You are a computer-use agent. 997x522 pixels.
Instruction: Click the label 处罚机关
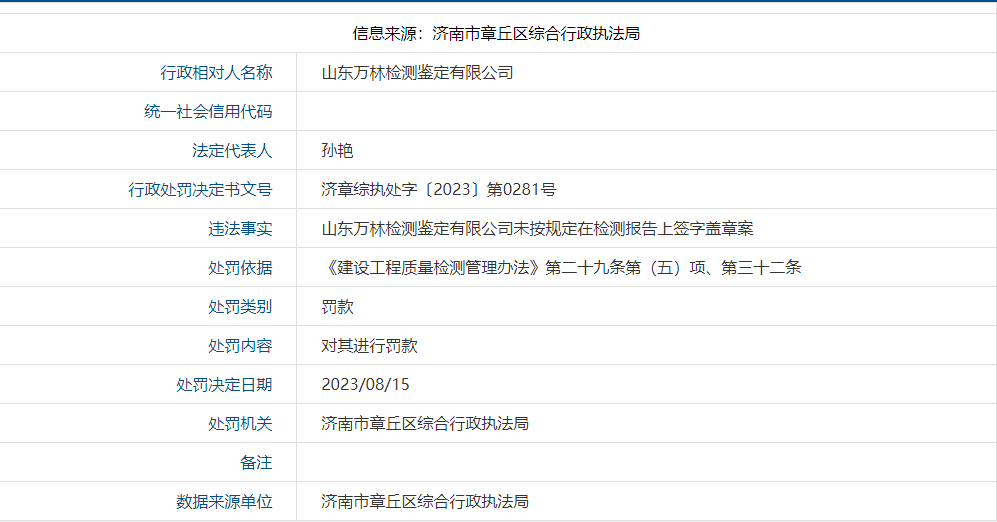pyautogui.click(x=240, y=423)
